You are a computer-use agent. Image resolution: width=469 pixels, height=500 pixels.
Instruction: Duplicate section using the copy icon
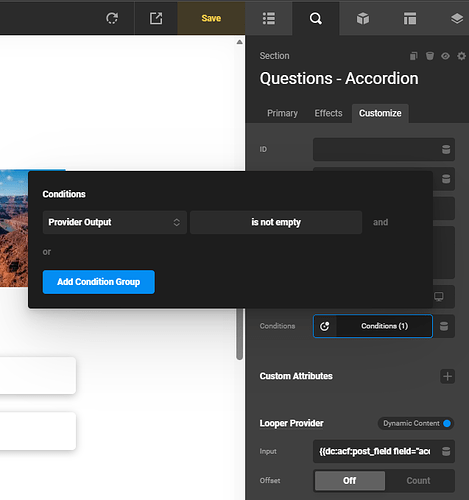(x=414, y=56)
